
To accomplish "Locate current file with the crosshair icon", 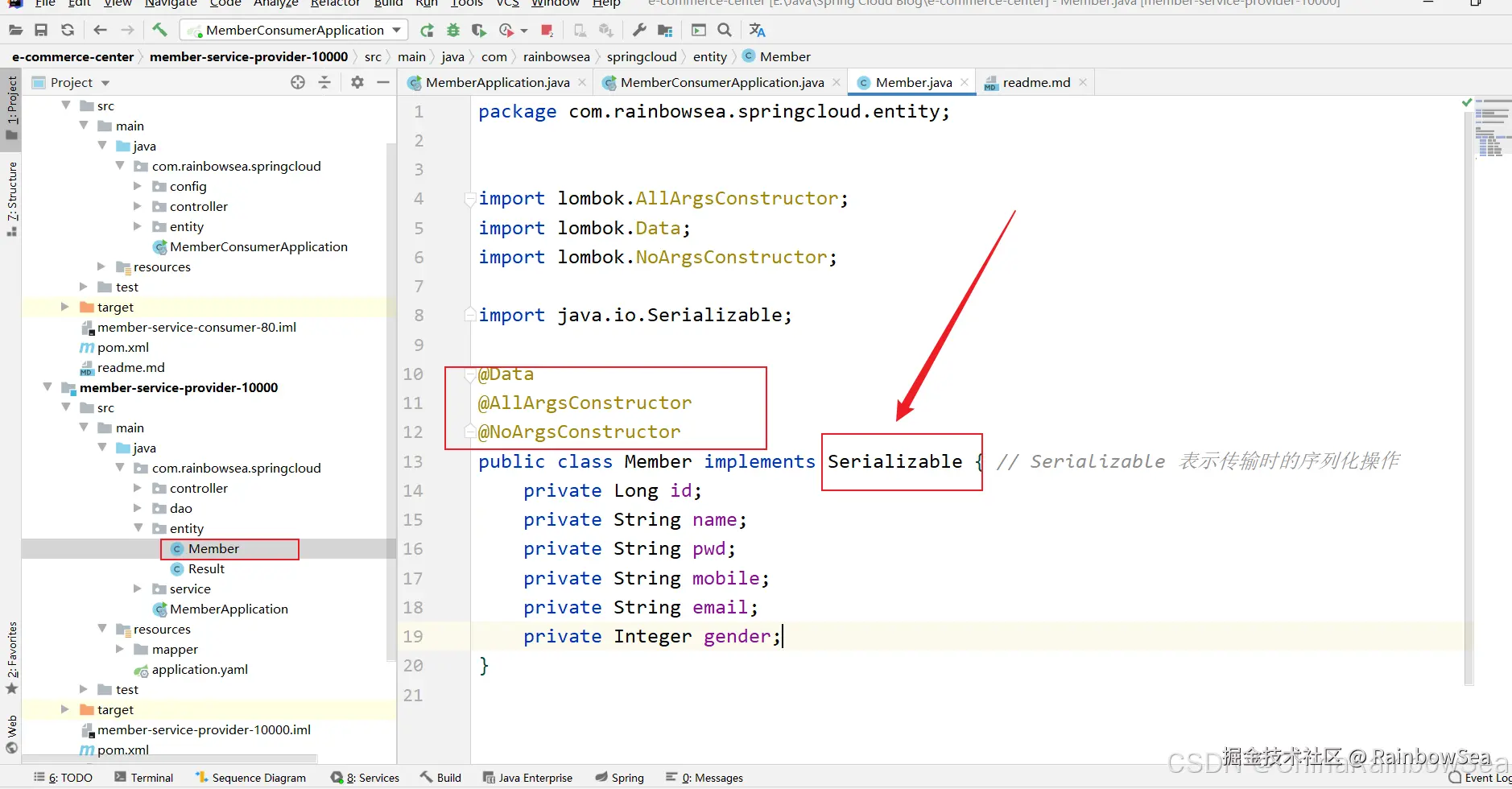I will point(298,82).
